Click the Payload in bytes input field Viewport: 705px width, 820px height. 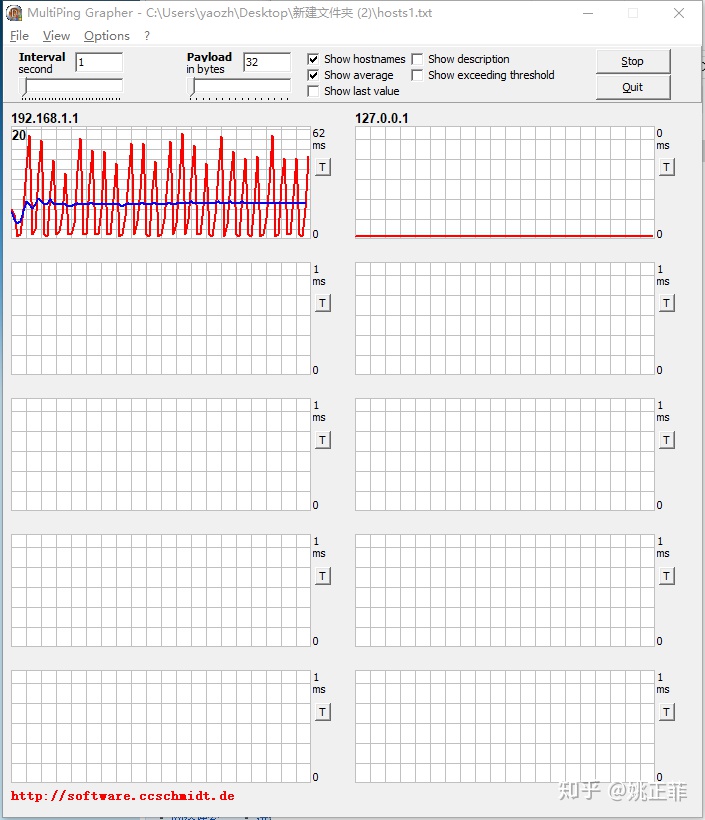coord(266,62)
